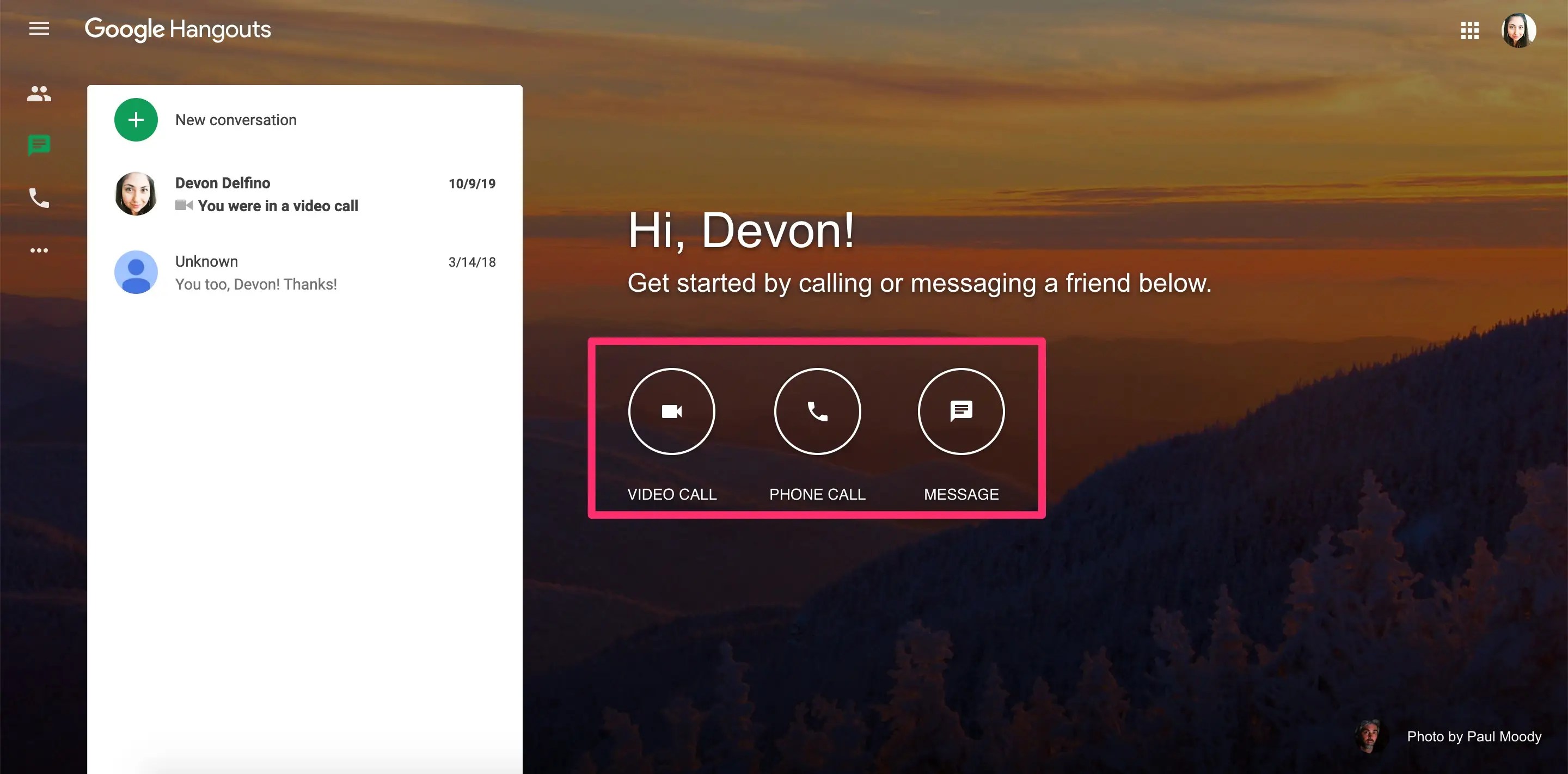Click the Photo by Paul Moody credit
This screenshot has width=1568, height=774.
coord(1474,736)
